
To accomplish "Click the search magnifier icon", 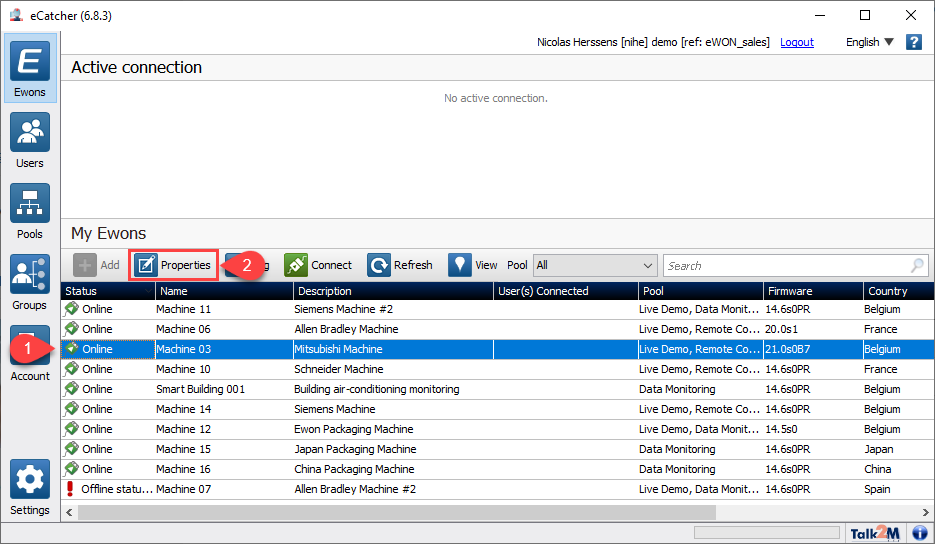I will pos(917,265).
